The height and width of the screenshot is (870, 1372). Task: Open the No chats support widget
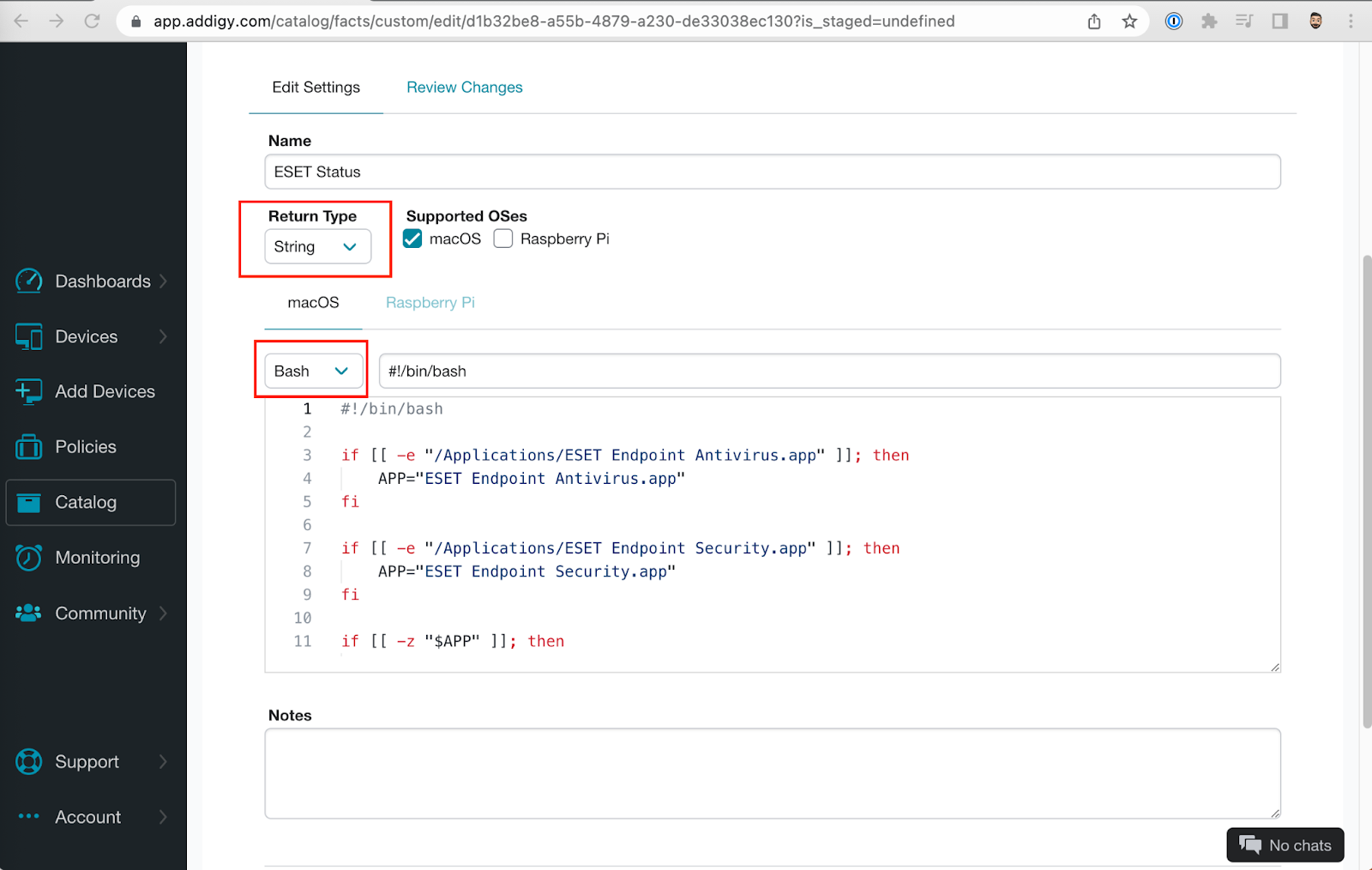(1285, 844)
